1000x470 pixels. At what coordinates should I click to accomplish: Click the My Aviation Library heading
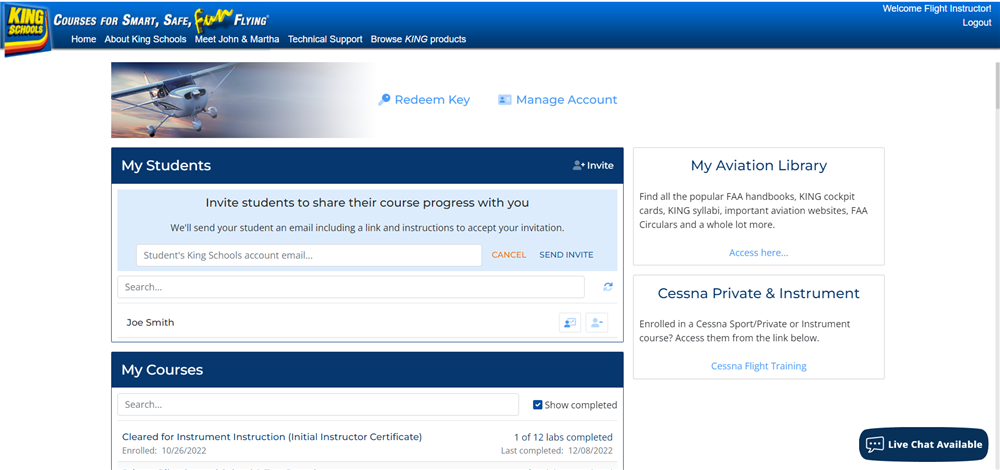[758, 166]
